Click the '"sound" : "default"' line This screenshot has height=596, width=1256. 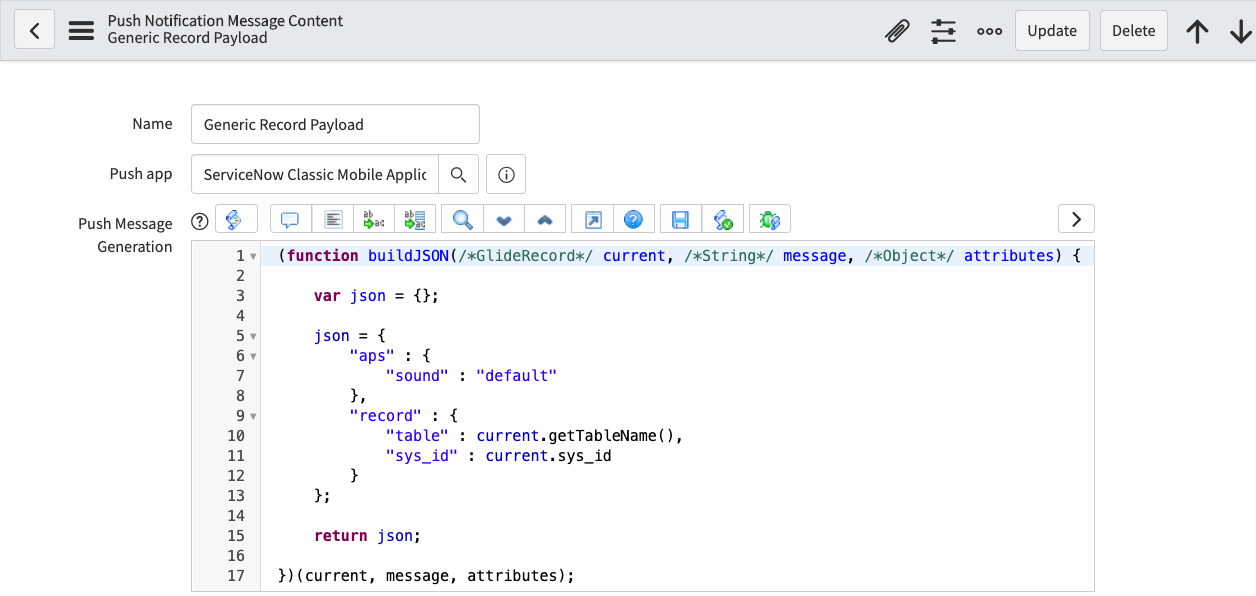pyautogui.click(x=471, y=376)
